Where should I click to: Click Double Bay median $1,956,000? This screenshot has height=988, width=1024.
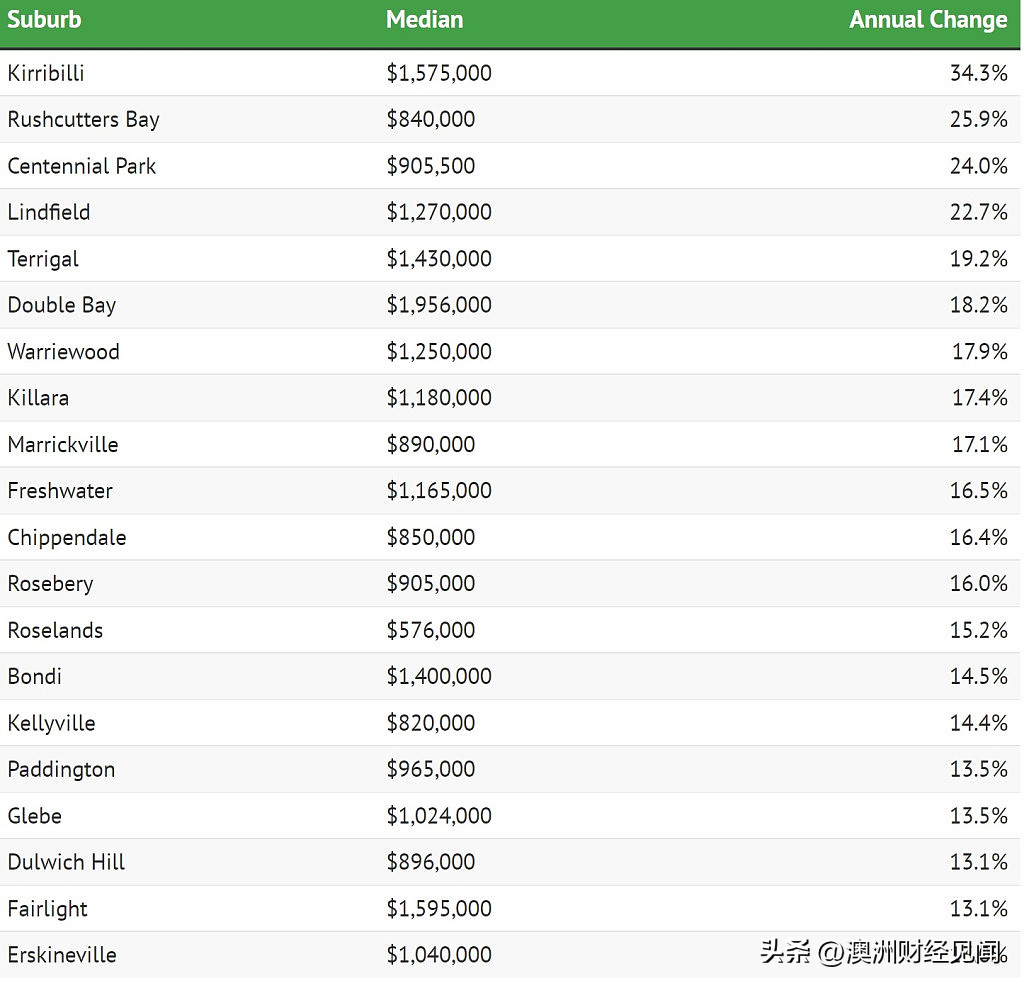coord(439,305)
